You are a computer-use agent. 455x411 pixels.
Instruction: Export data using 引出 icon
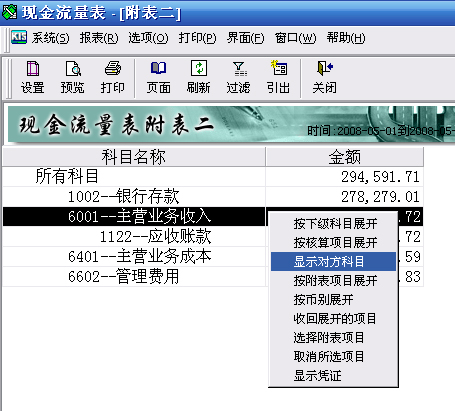coord(278,78)
